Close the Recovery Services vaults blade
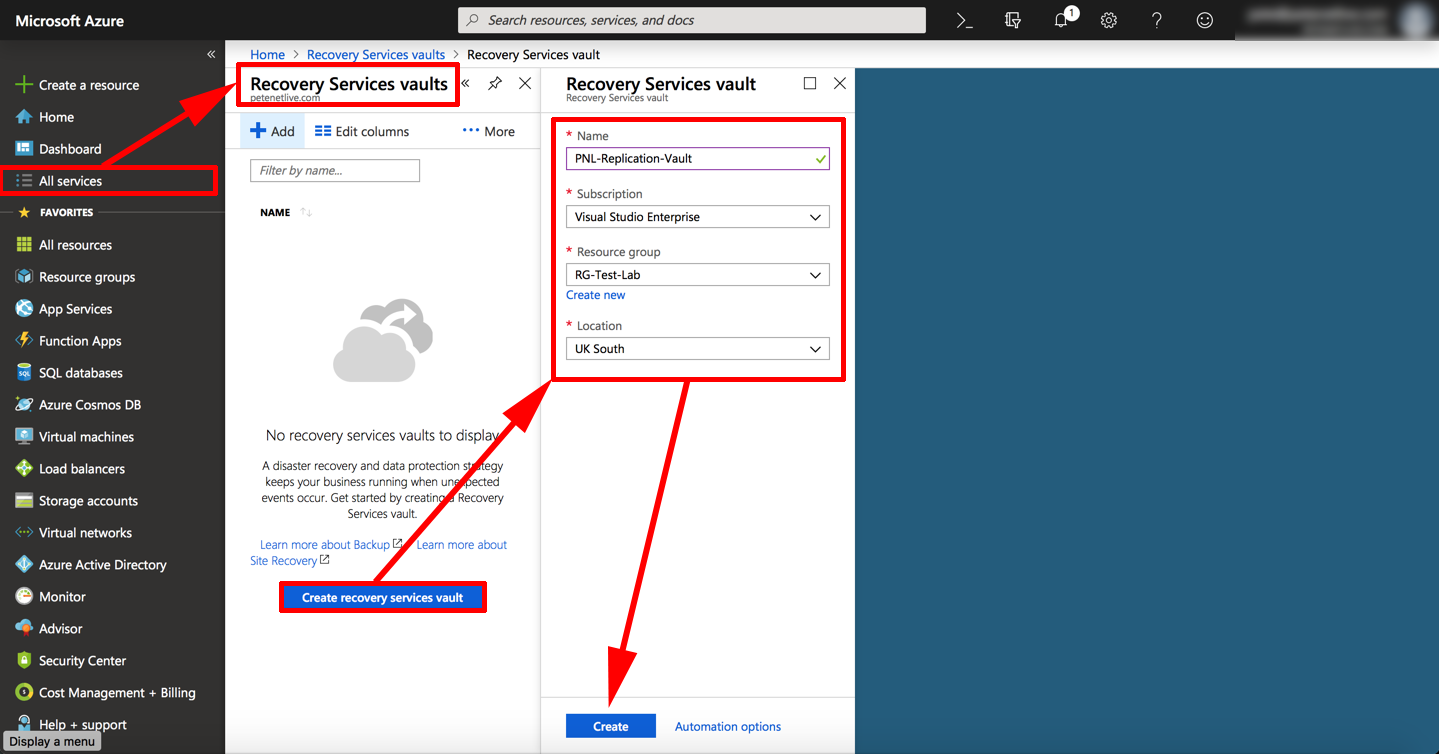Screen dimensions: 1439x754 (x=525, y=84)
